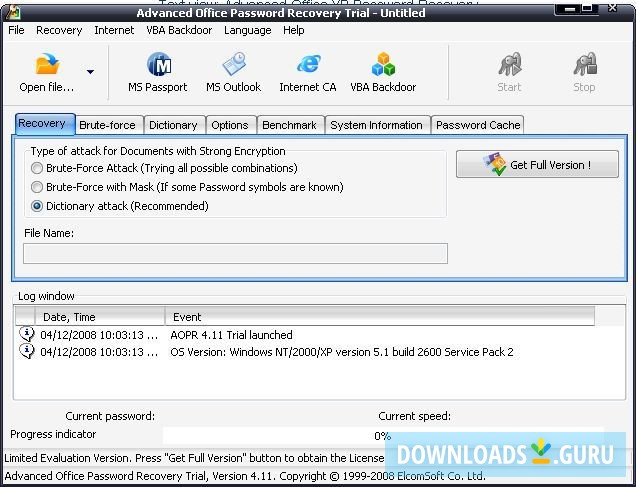This screenshot has width=636, height=487.
Task: Switch to the Brute-force tab
Action: pyautogui.click(x=110, y=125)
